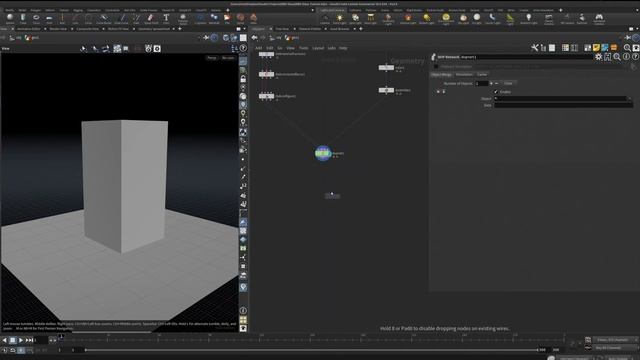640x360 pixels.
Task: Play the timeline backward
Action: click(x=4, y=340)
